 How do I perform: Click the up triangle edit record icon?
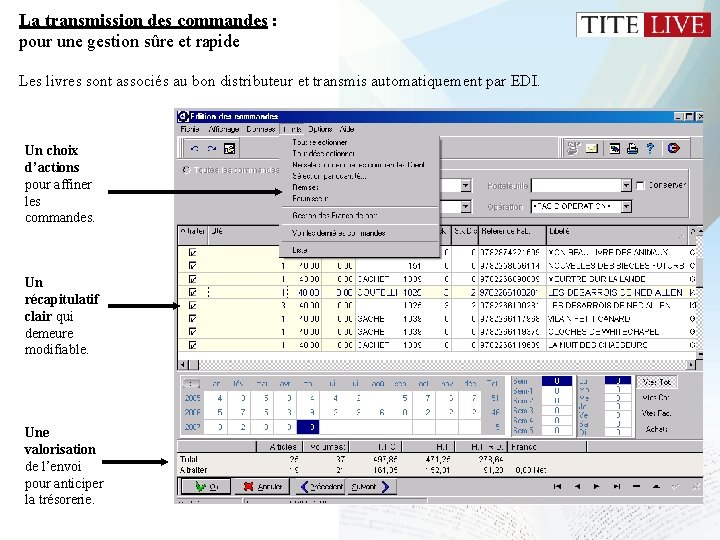656,486
